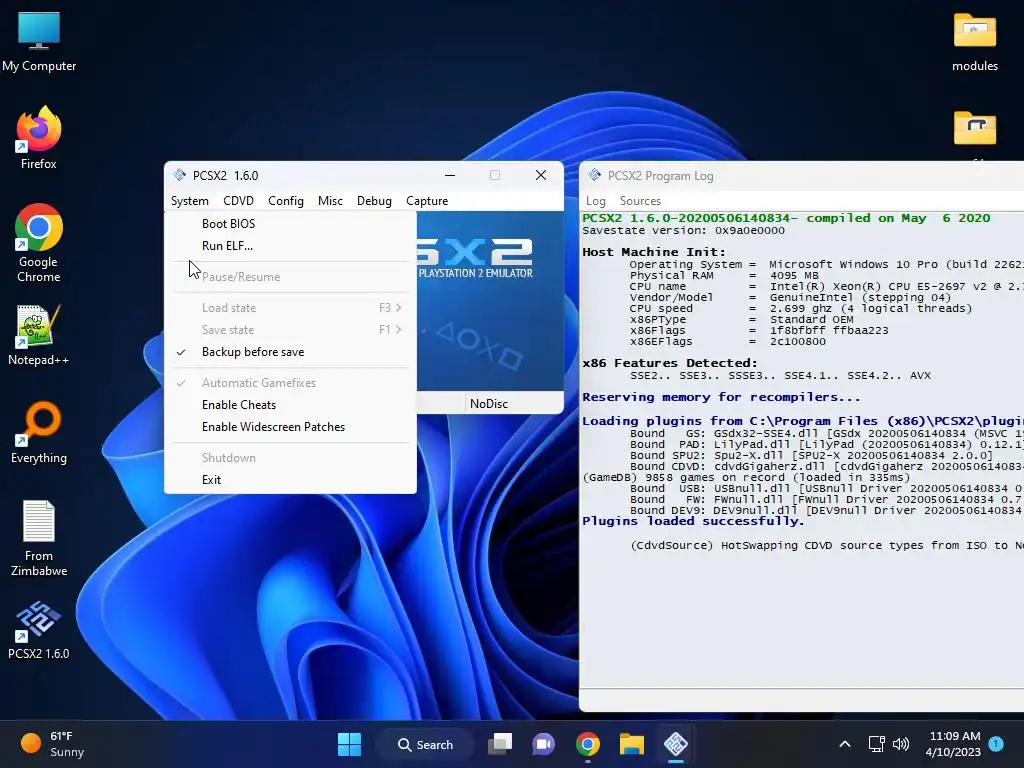The height and width of the screenshot is (768, 1024).
Task: Open the partially hidden folder below modules
Action: pos(974,131)
